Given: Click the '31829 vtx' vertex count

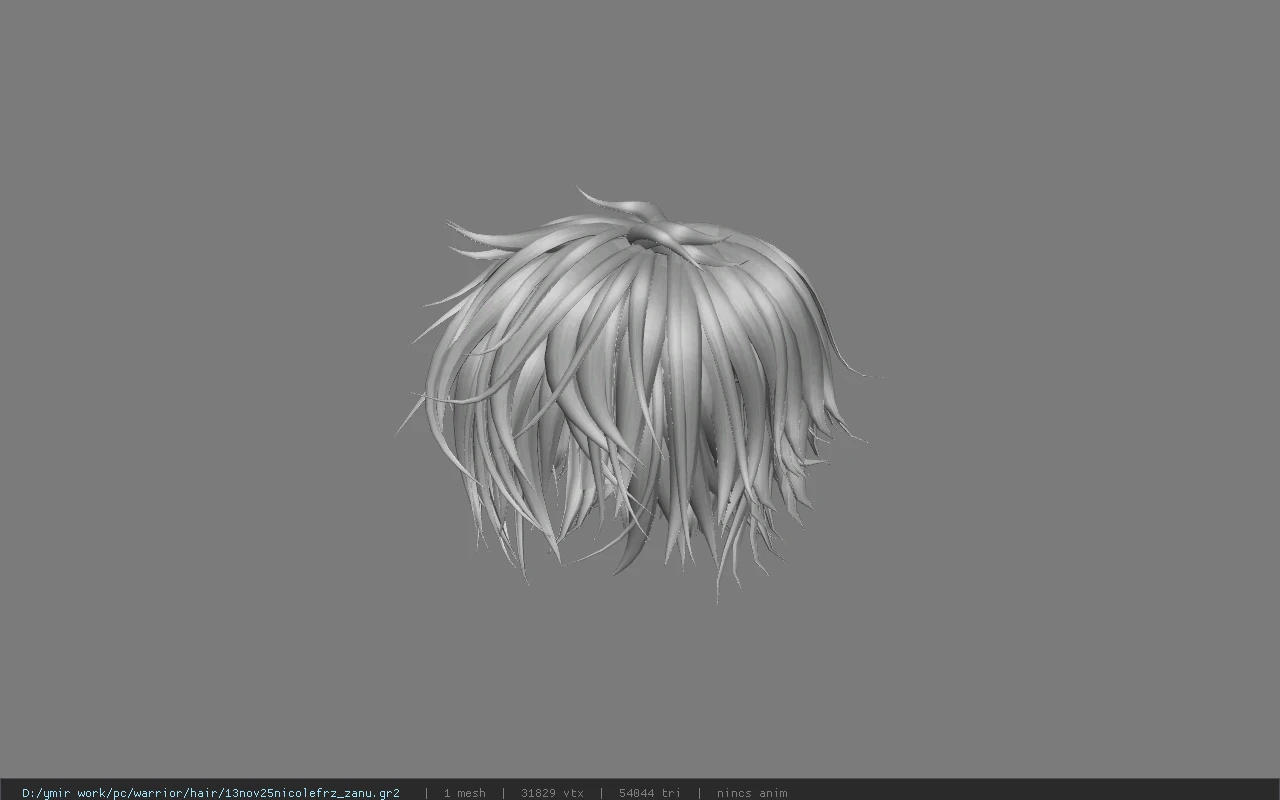Looking at the screenshot, I should coord(552,793).
